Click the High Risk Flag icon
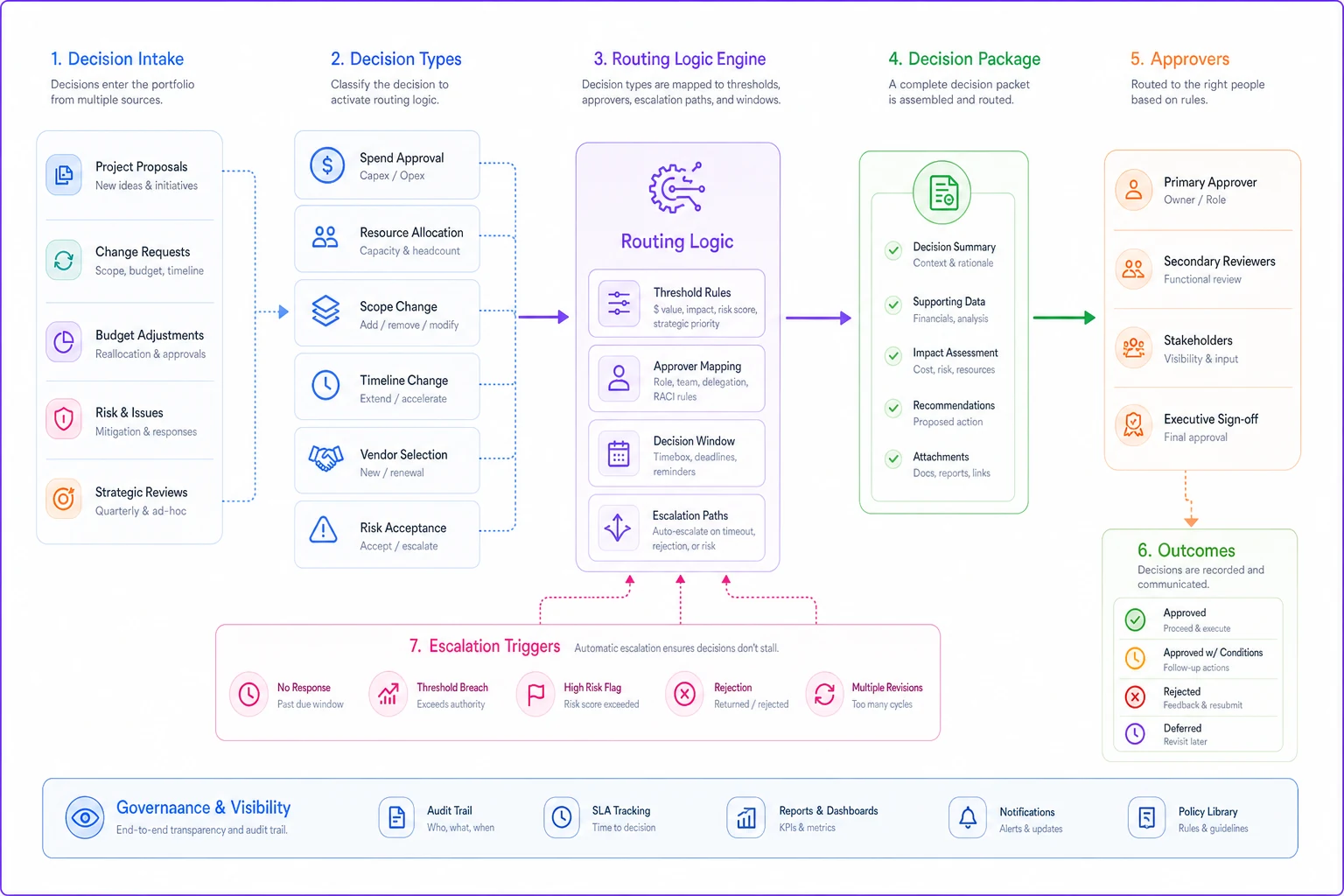 point(535,695)
